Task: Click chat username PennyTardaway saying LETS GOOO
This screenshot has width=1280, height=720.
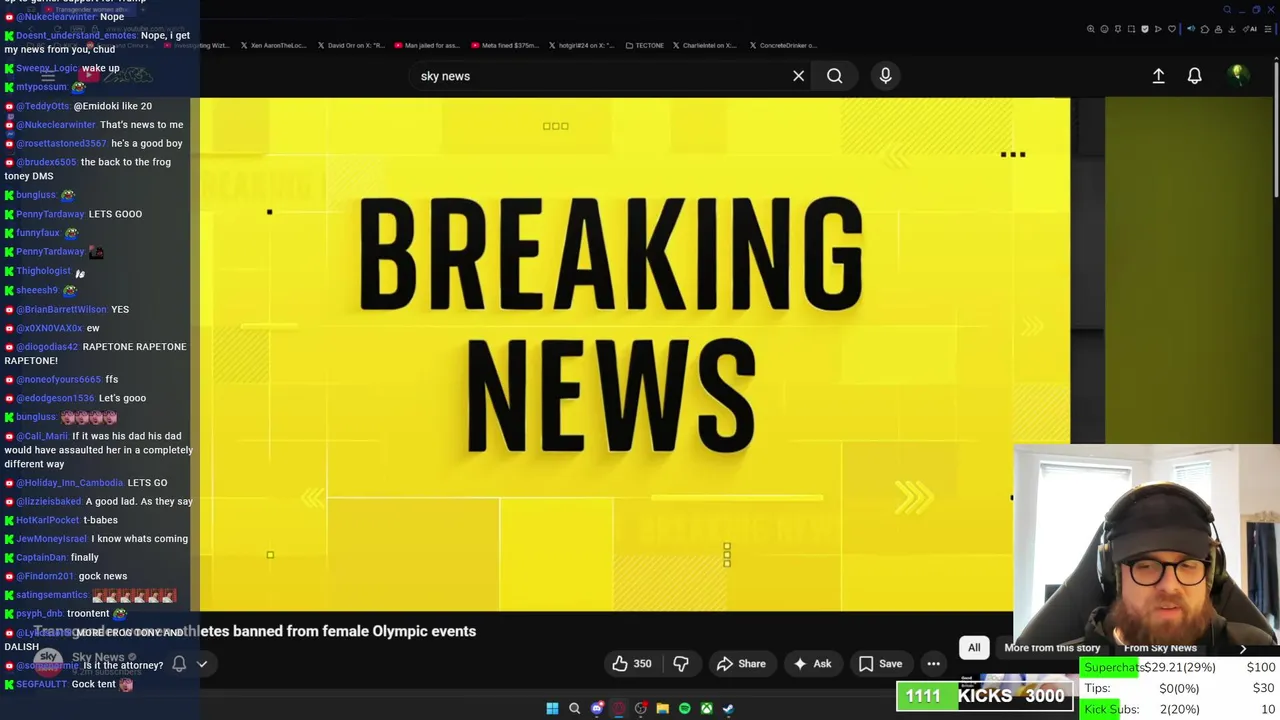Action: pyautogui.click(x=50, y=214)
